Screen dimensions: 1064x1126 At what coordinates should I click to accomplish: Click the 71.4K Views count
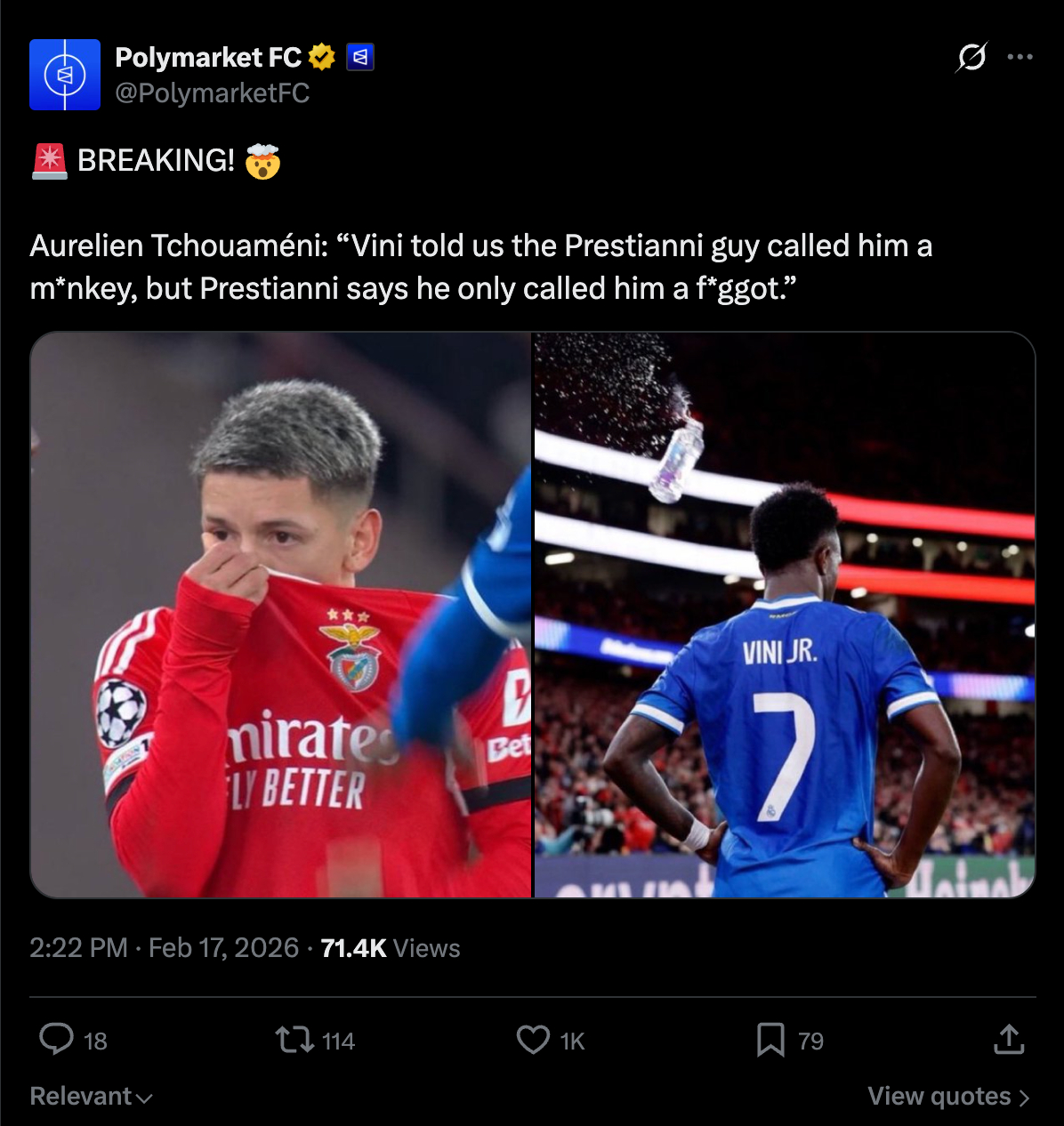pos(391,948)
